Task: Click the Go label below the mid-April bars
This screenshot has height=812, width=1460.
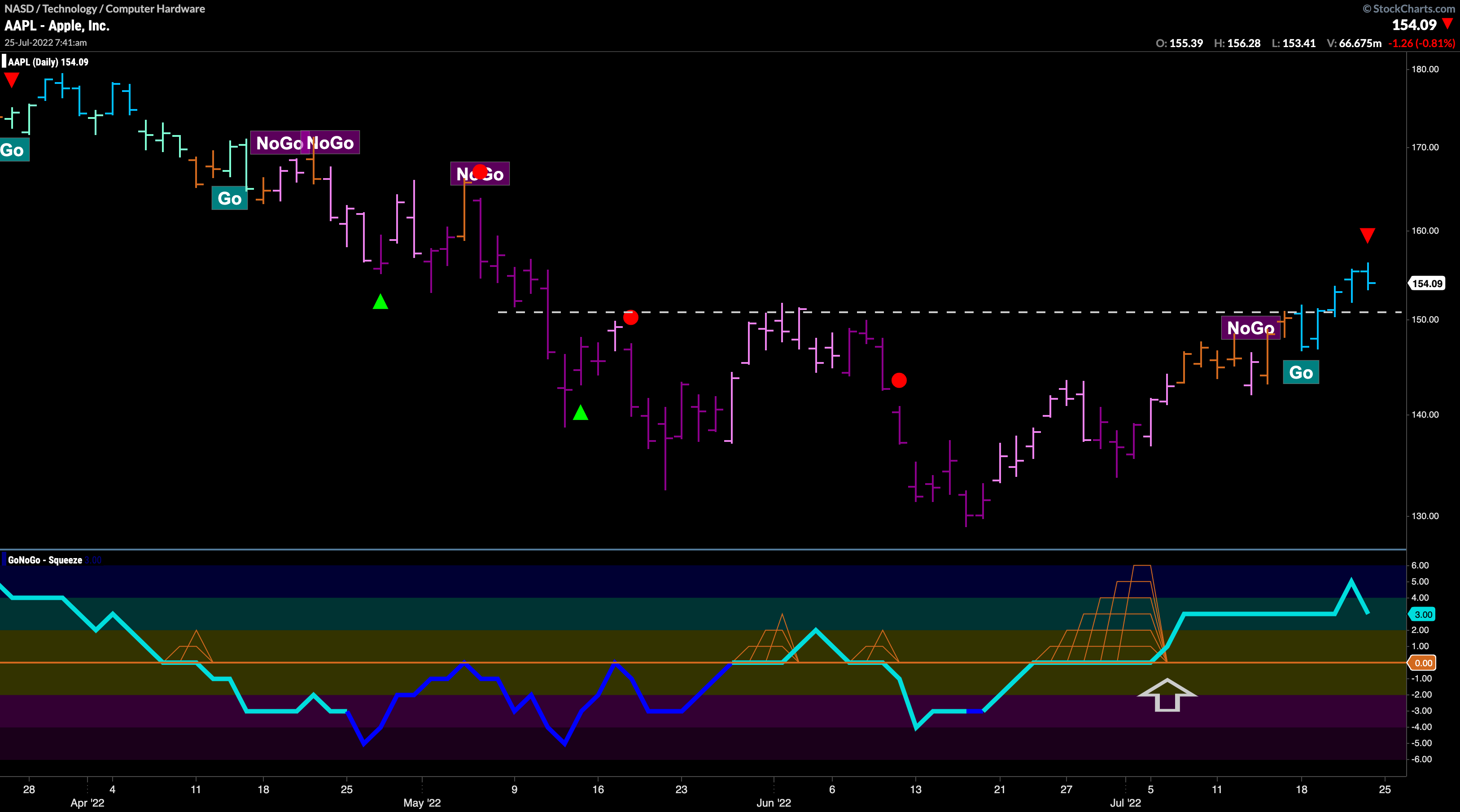Action: point(230,198)
